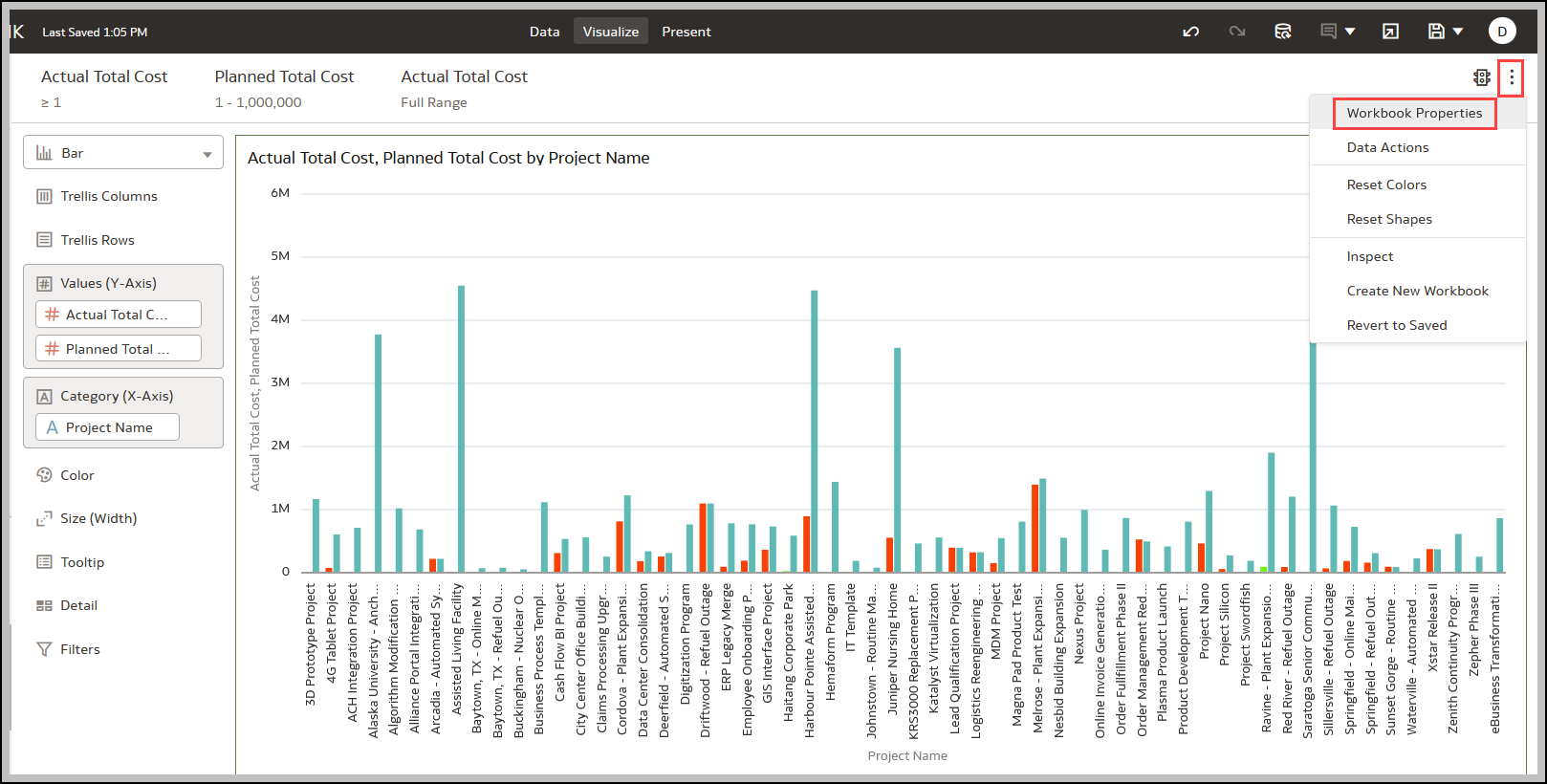Click the Trellis Columns icon

pyautogui.click(x=44, y=196)
